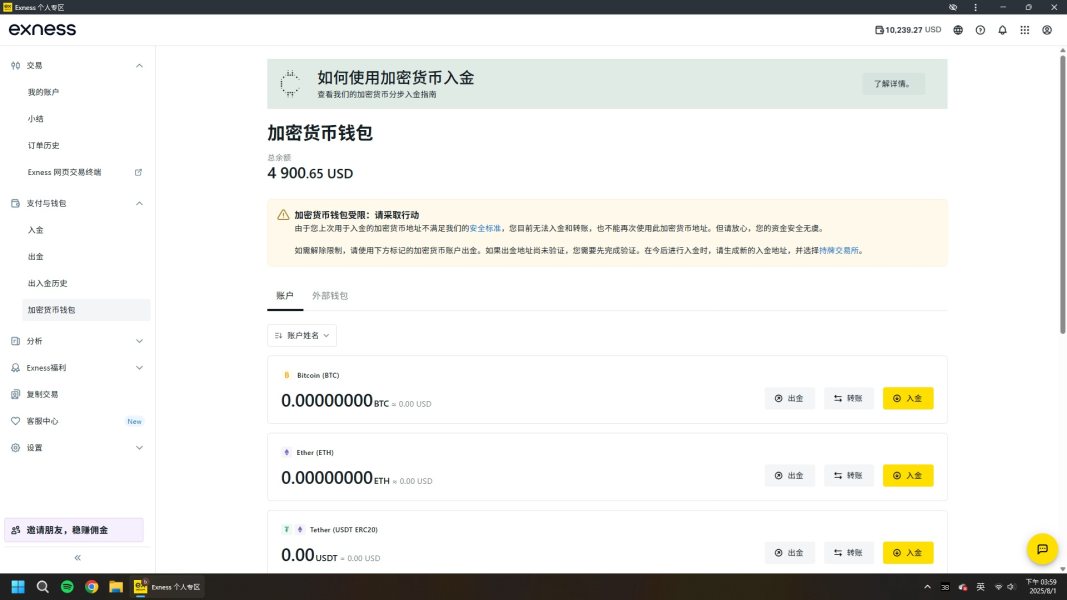The height and width of the screenshot is (600, 1067).
Task: Click 了解详情 on the deposit guide banner
Action: [893, 84]
